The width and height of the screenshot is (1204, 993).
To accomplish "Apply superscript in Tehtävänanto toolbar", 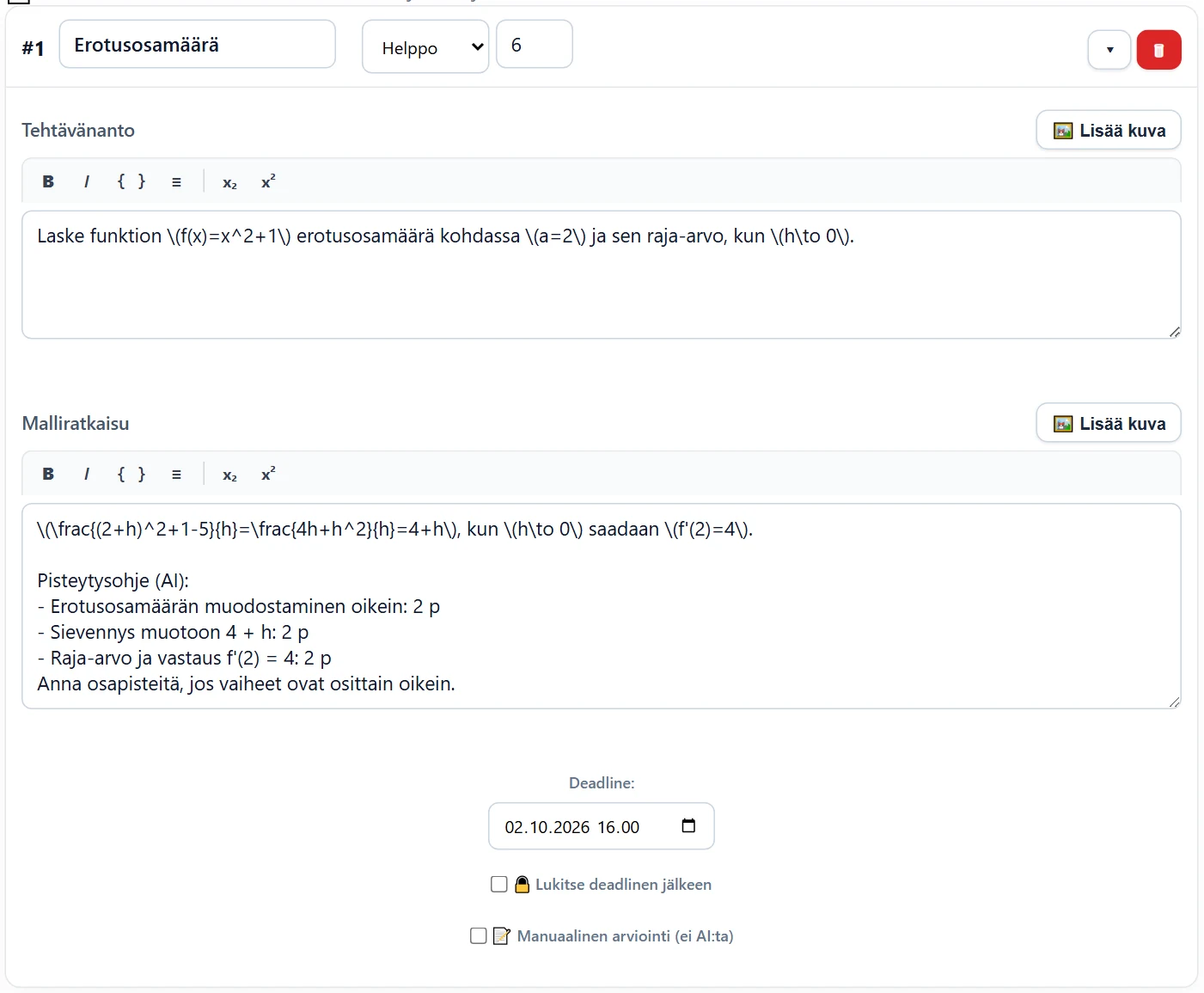I will 268,181.
